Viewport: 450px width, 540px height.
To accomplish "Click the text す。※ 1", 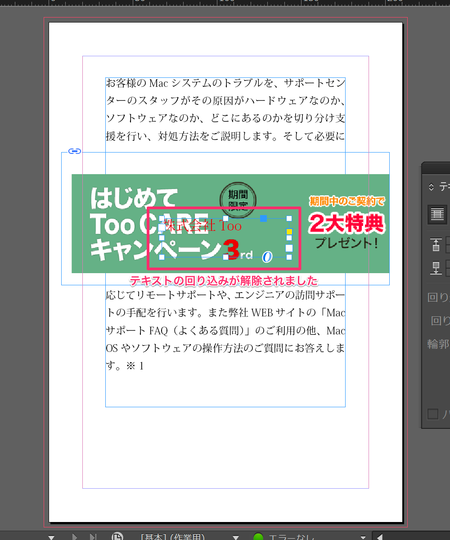I will [125, 365].
